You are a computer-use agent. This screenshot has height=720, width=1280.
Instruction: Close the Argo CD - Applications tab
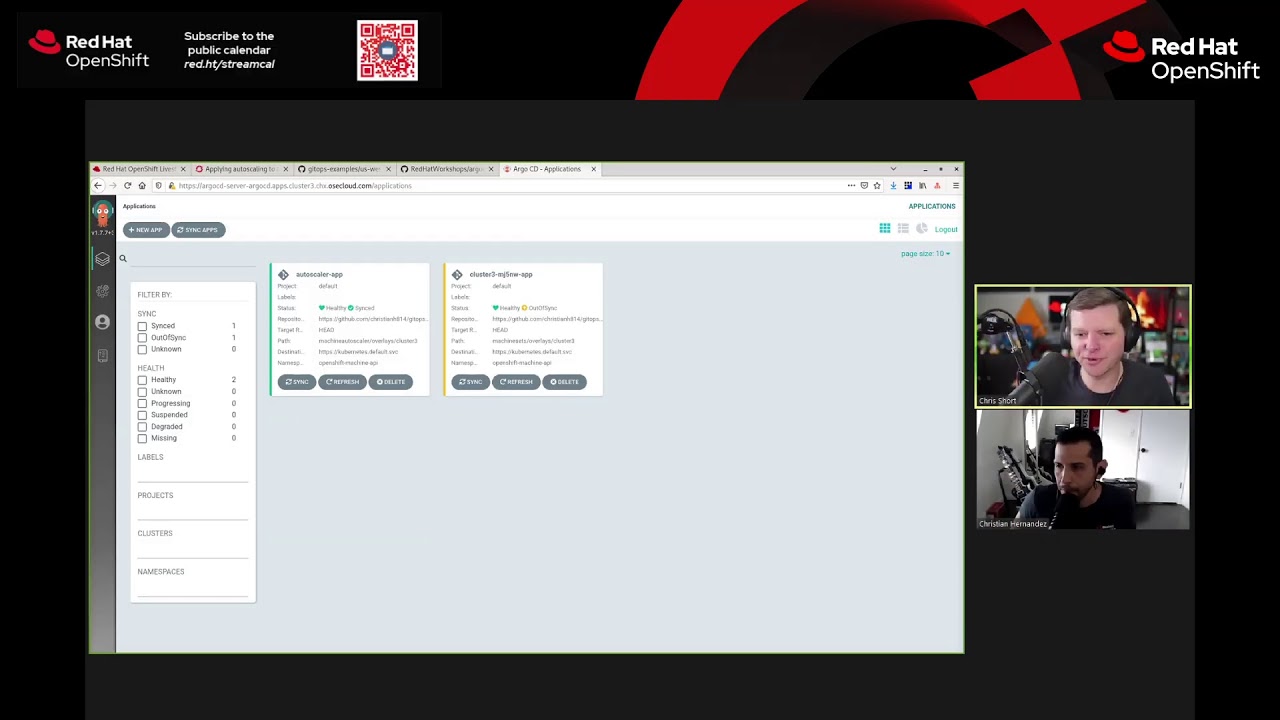(593, 169)
